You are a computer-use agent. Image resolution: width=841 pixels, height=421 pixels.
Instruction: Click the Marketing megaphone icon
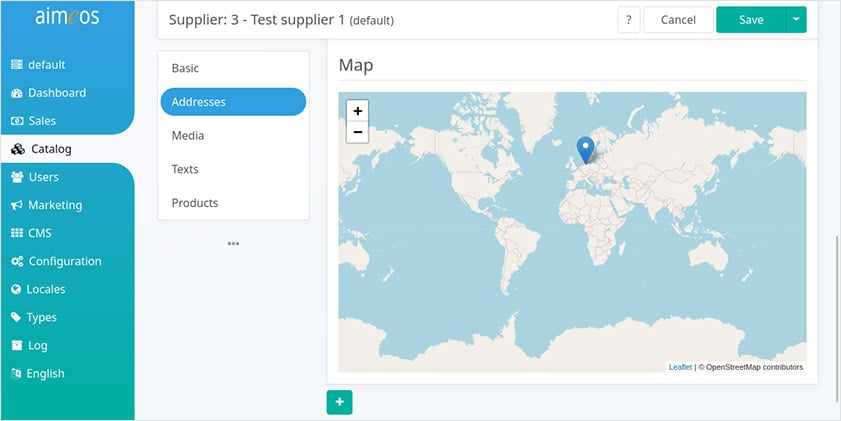click(17, 205)
